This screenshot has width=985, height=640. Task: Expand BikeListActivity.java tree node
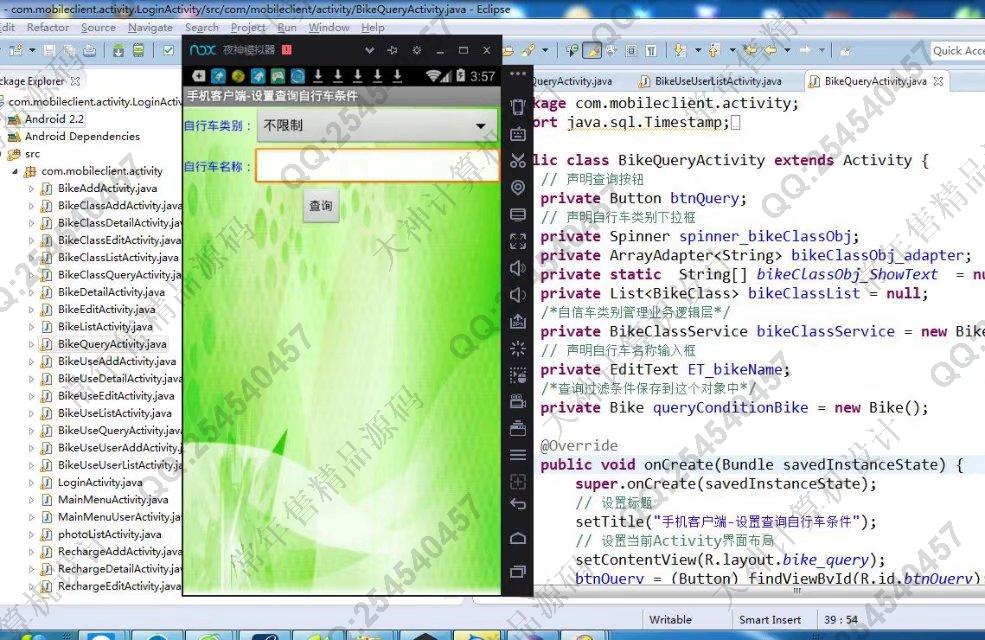31,327
